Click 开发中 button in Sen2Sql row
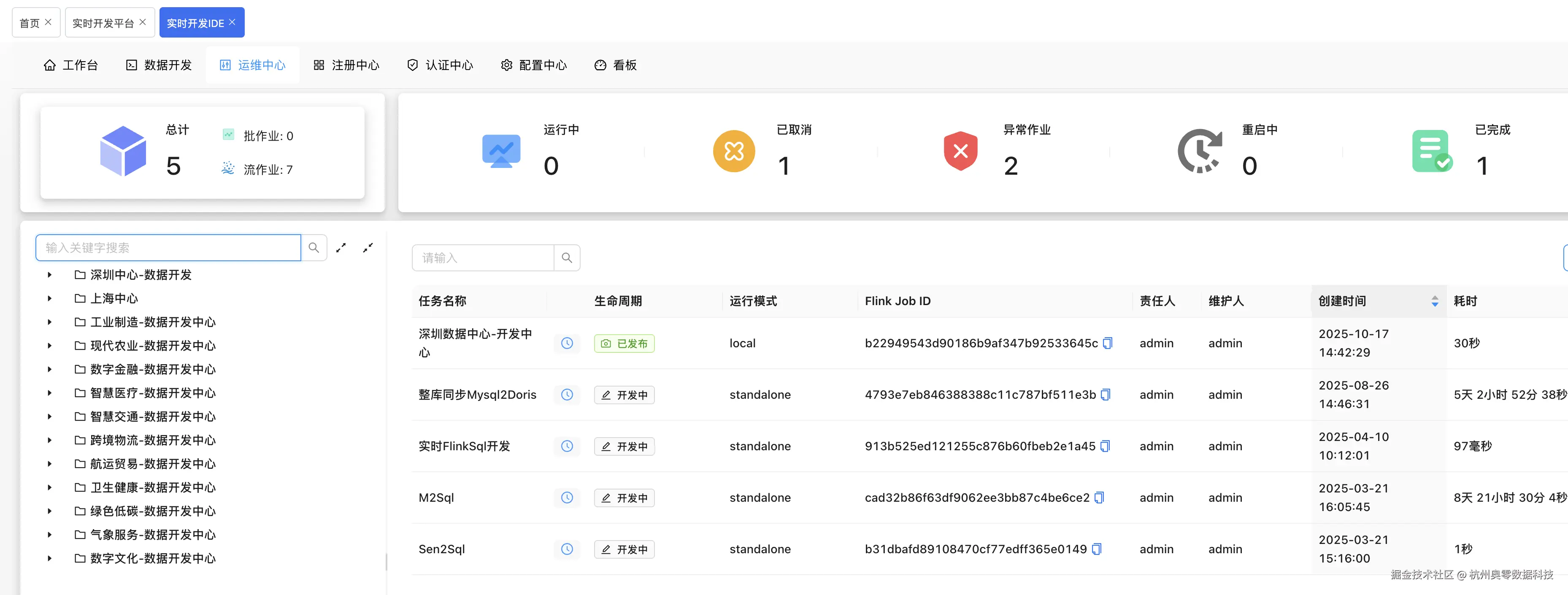1568x595 pixels. click(624, 549)
